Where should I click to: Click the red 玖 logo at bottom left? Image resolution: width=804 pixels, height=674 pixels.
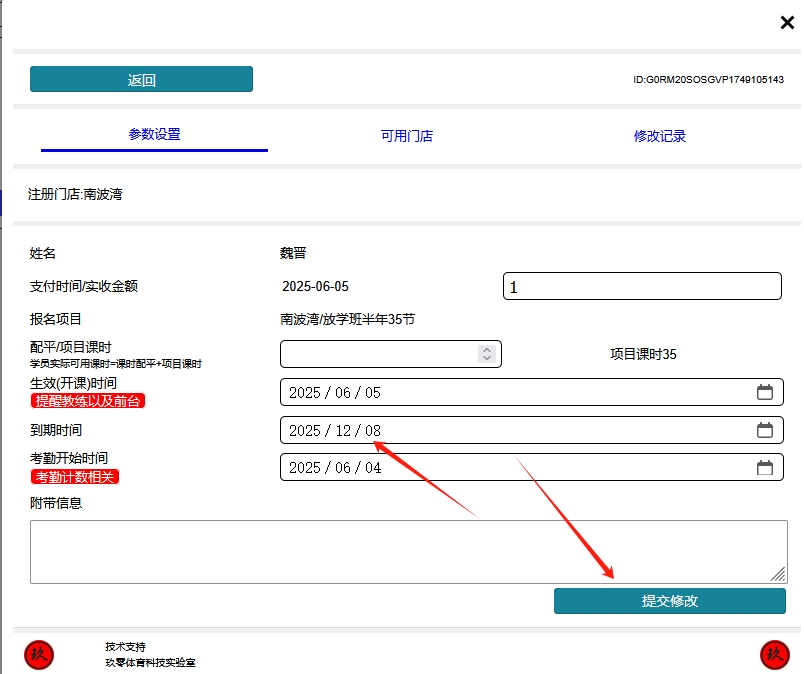(39, 655)
